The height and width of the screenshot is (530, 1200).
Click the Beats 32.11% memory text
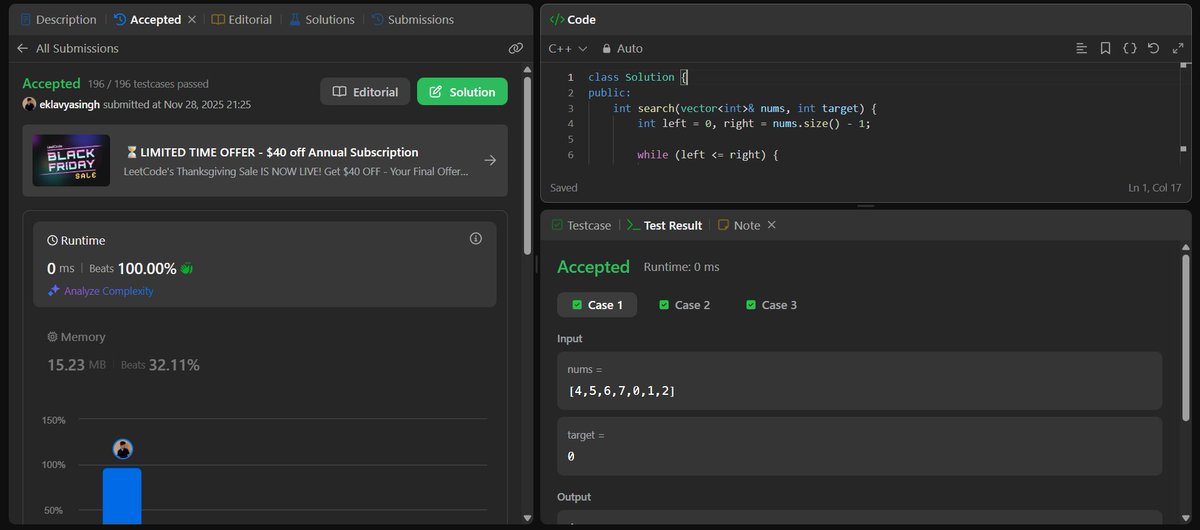pos(160,365)
